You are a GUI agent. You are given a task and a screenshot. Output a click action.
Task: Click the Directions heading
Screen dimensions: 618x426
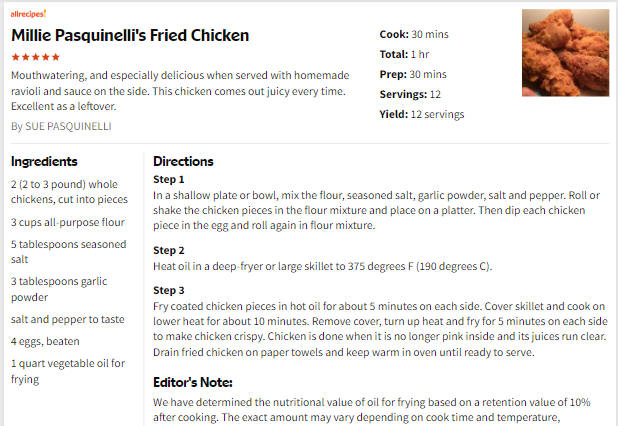pyautogui.click(x=183, y=162)
